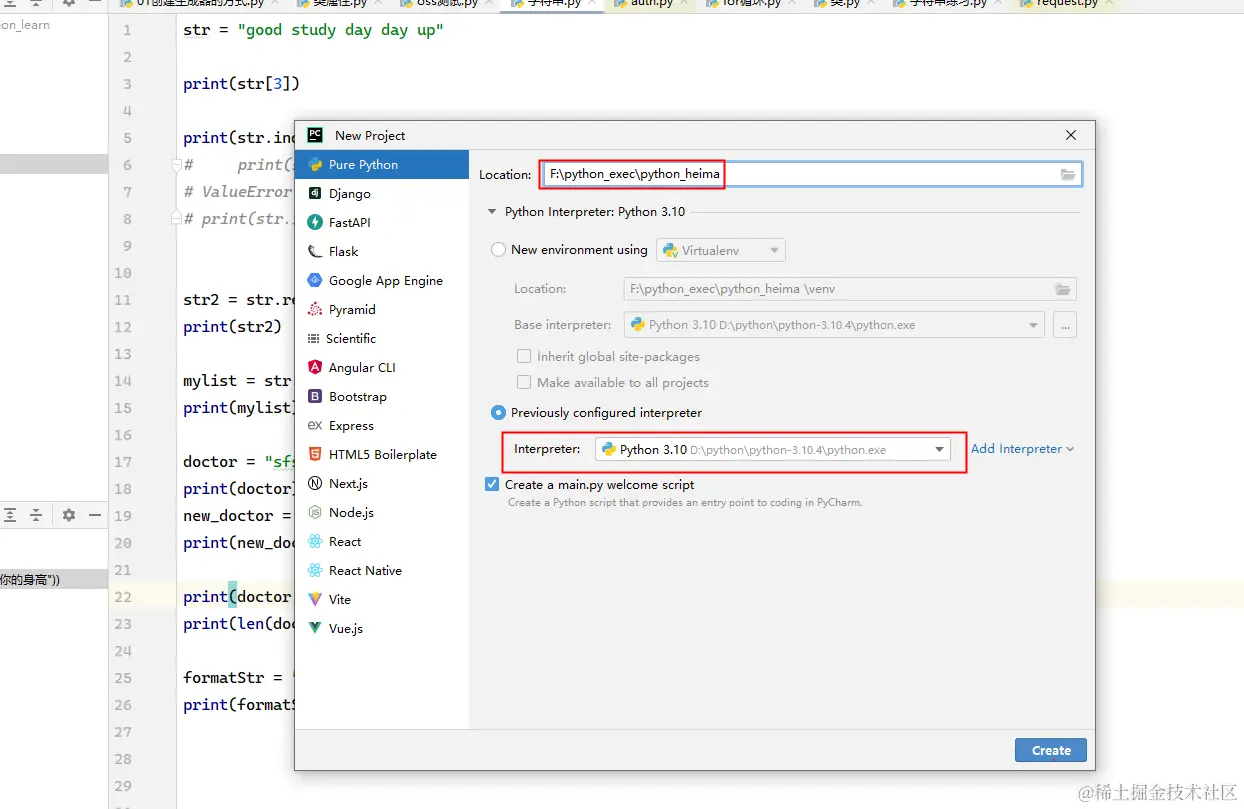
Task: Collapse the Python Interpreter section
Action: click(491, 212)
